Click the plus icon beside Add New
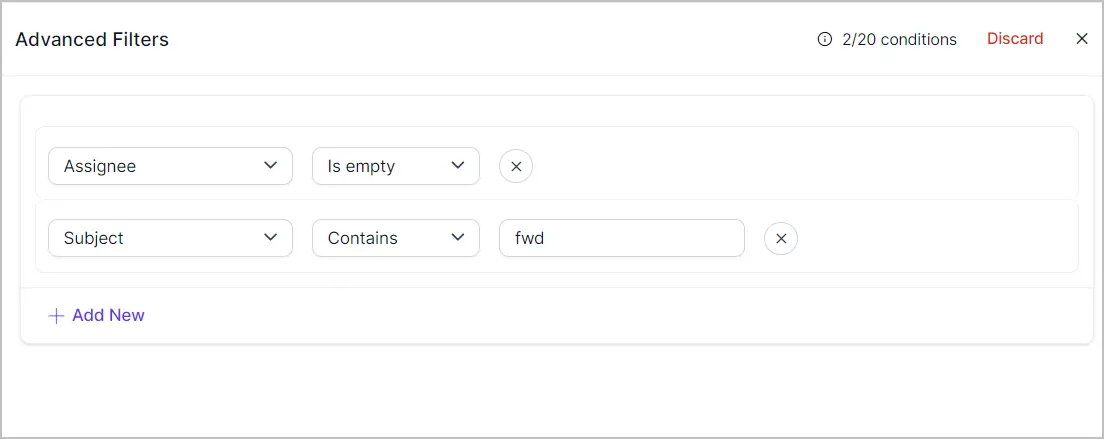 (56, 316)
